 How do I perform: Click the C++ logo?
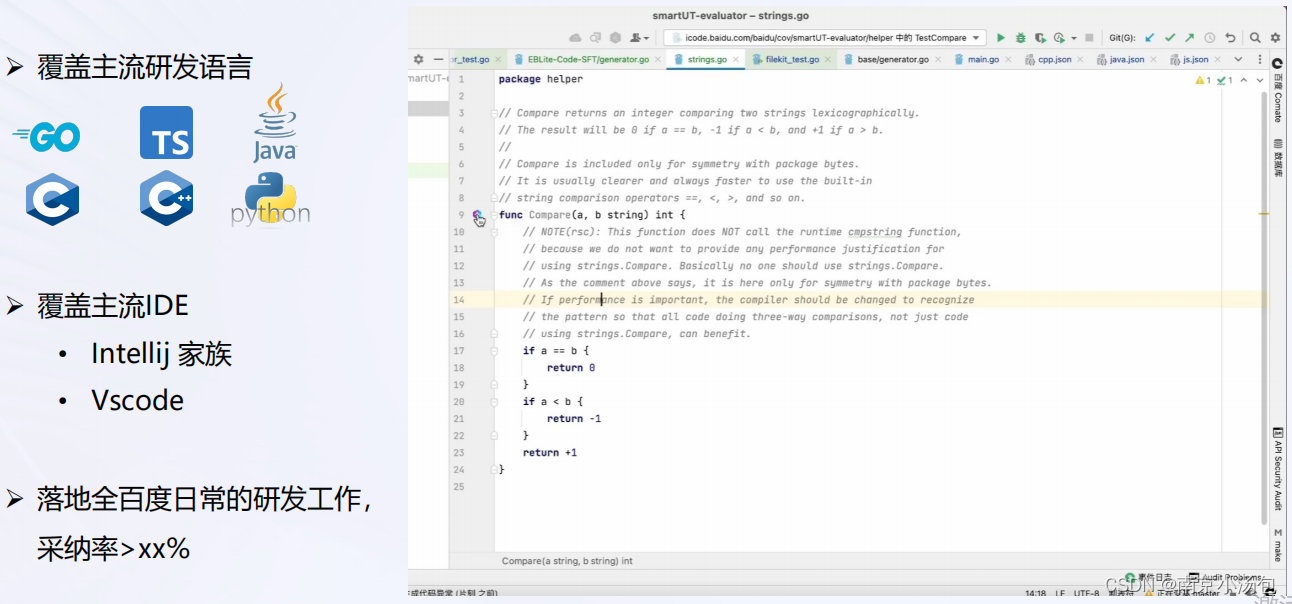(166, 198)
